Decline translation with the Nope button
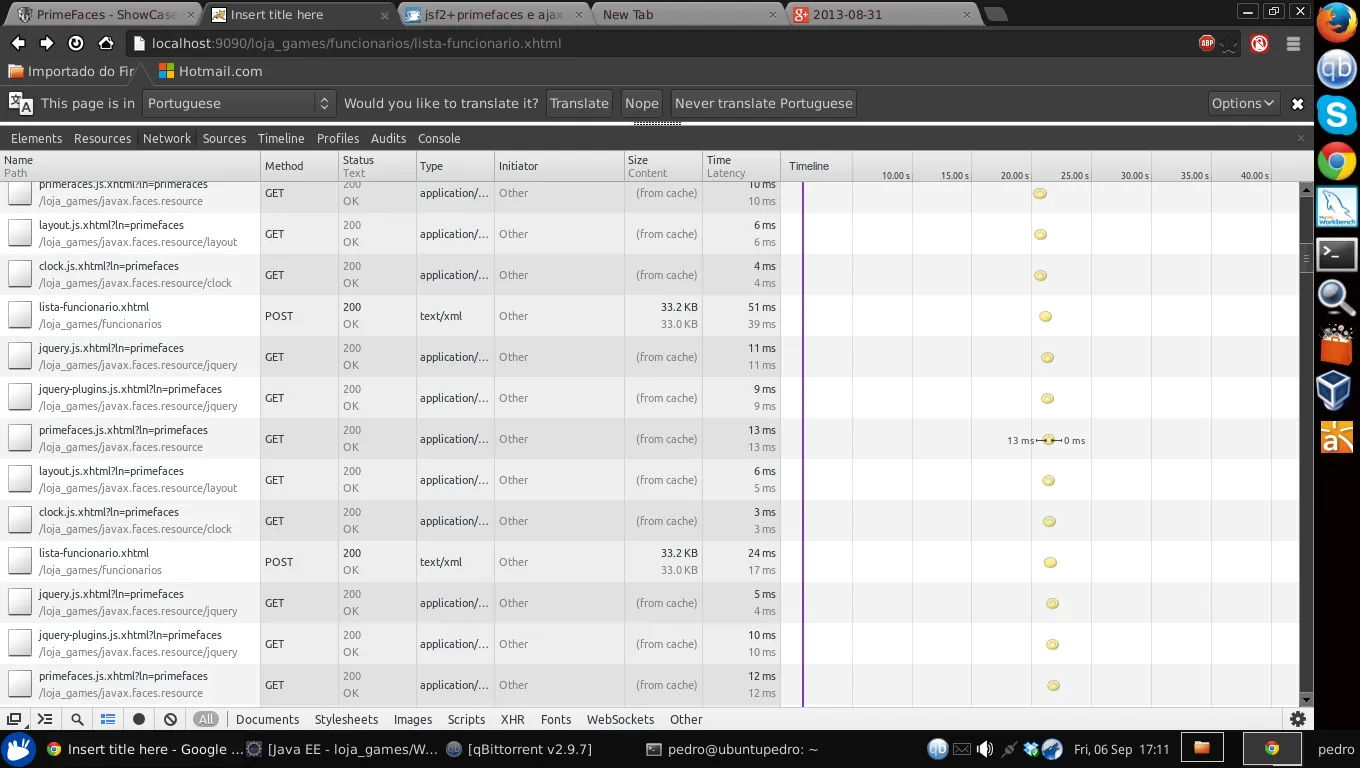Screen dimensions: 1360x768 [641, 103]
